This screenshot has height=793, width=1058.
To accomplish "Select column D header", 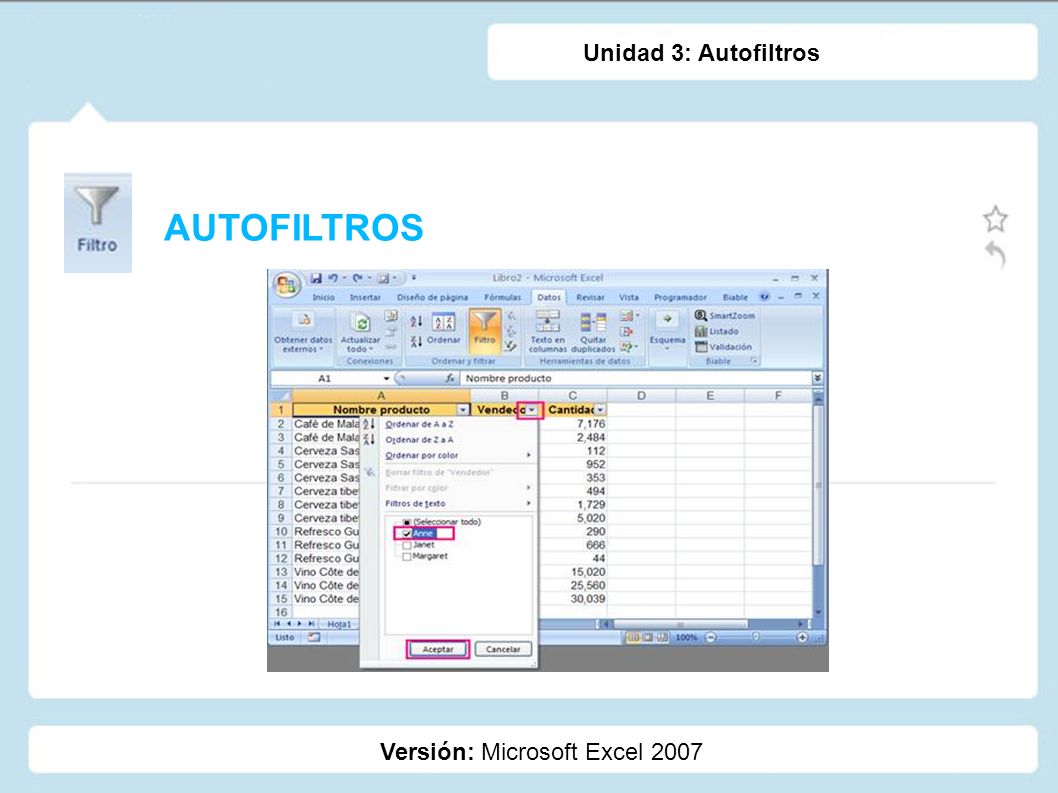I will (641, 396).
